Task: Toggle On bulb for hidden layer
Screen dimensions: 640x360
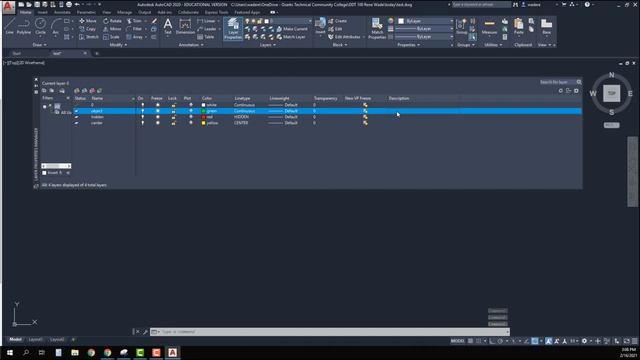Action: point(142,117)
